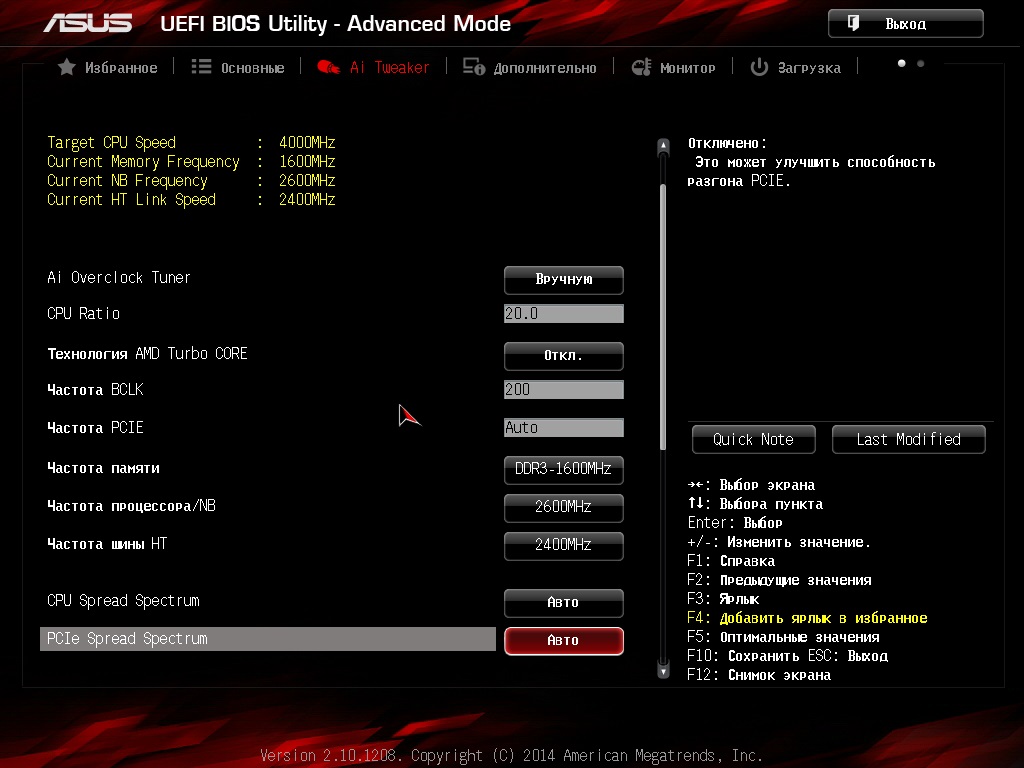
Task: Open the Last Modified list
Action: tap(908, 440)
